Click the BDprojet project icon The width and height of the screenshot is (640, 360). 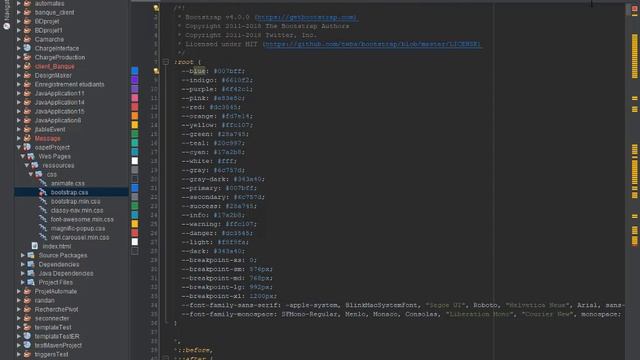[x=27, y=21]
